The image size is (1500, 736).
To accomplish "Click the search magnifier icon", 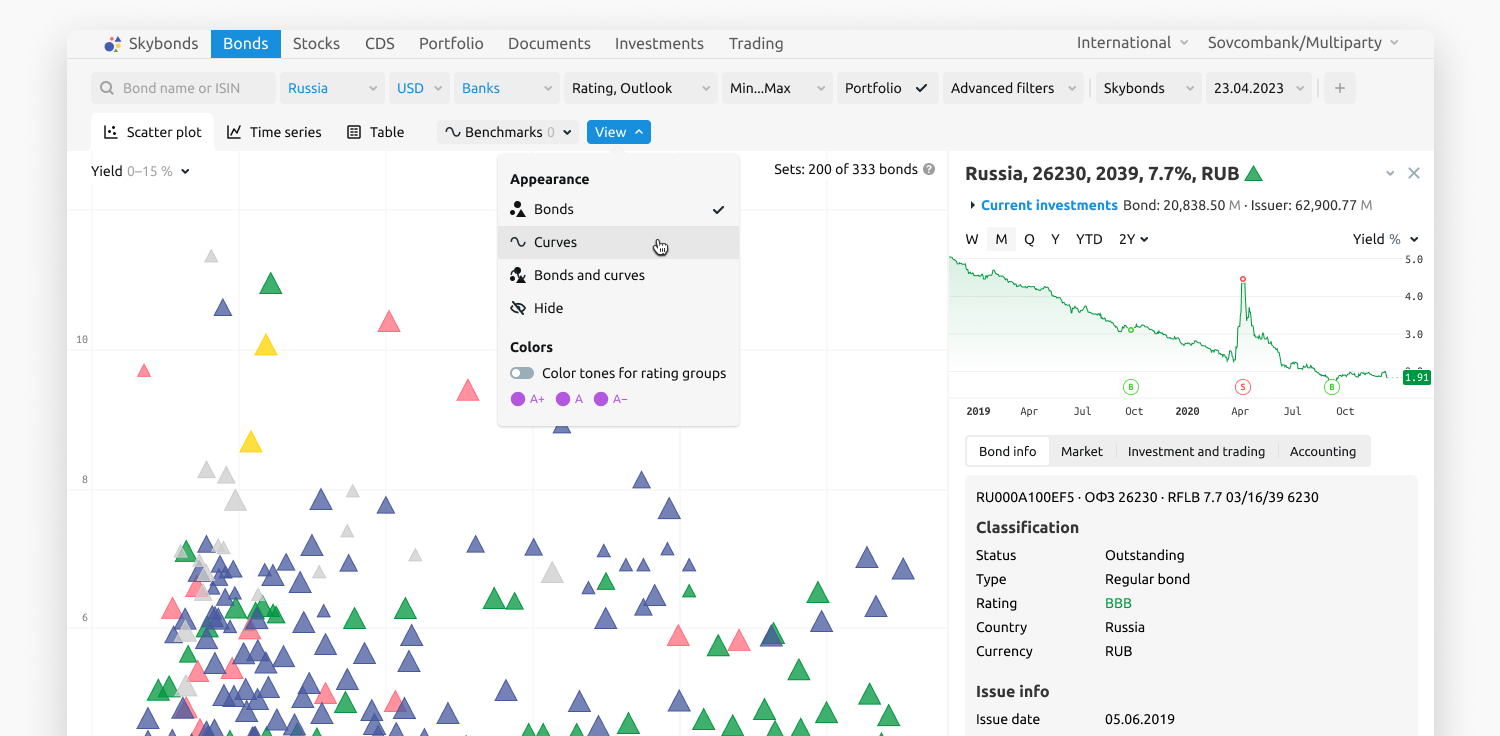I will click(x=107, y=88).
